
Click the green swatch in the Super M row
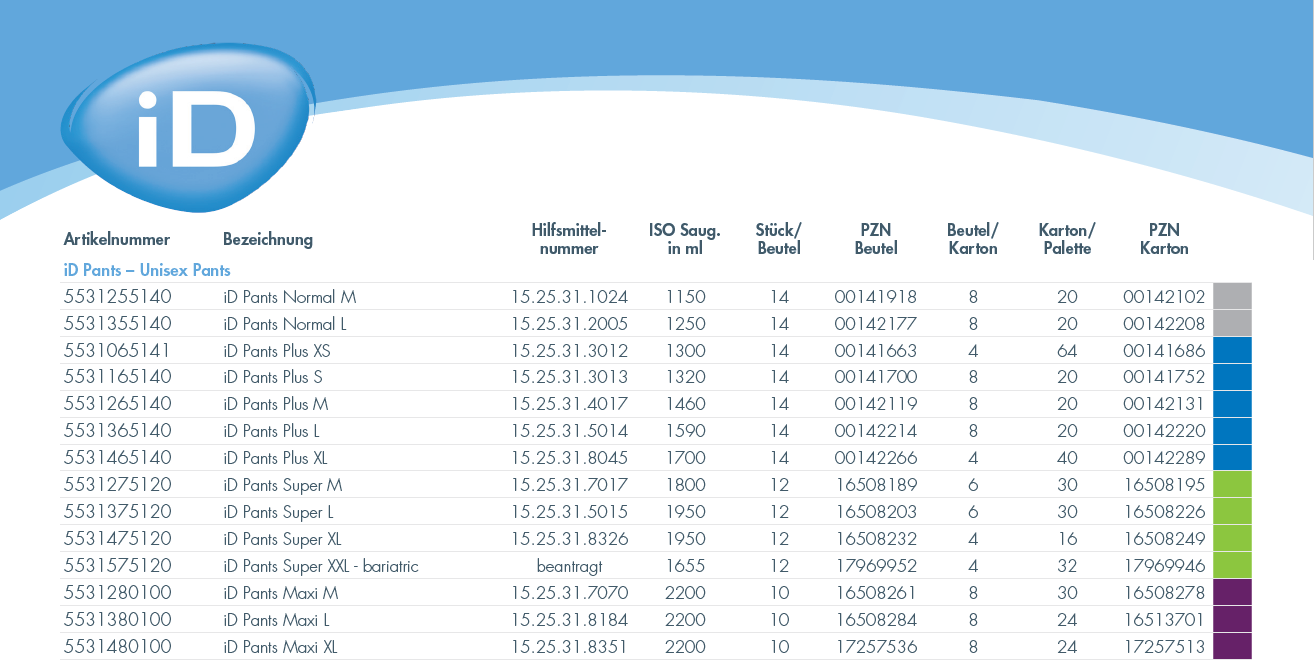[x=1232, y=485]
